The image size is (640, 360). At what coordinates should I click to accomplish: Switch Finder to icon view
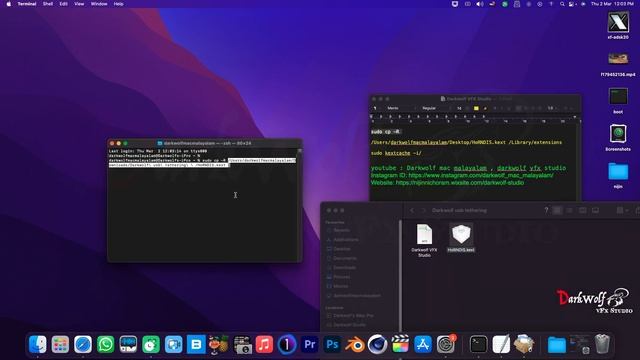[x=557, y=210]
